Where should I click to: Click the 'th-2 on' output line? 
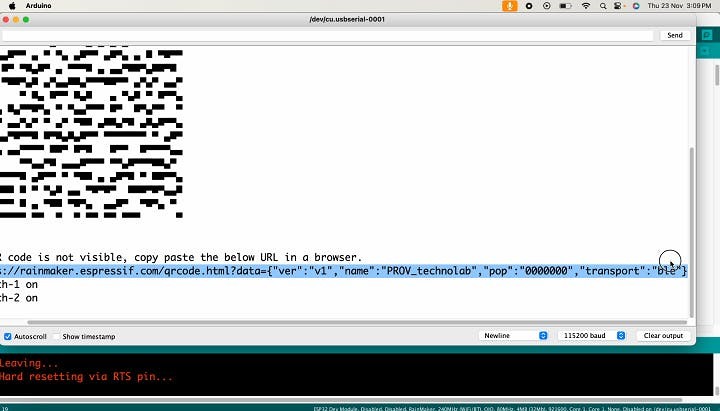(19, 298)
